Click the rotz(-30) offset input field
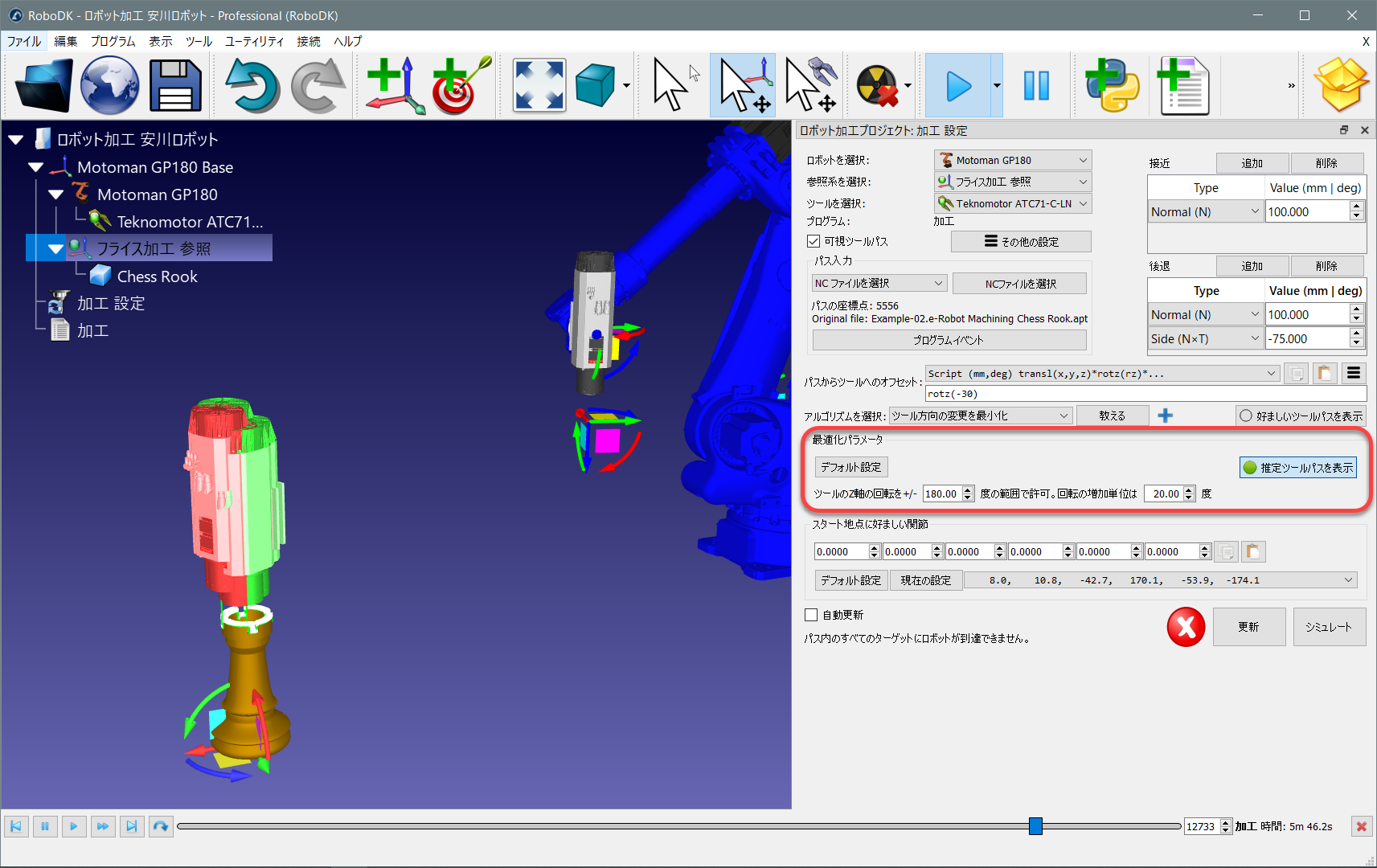This screenshot has height=868, width=1377. point(1145,394)
